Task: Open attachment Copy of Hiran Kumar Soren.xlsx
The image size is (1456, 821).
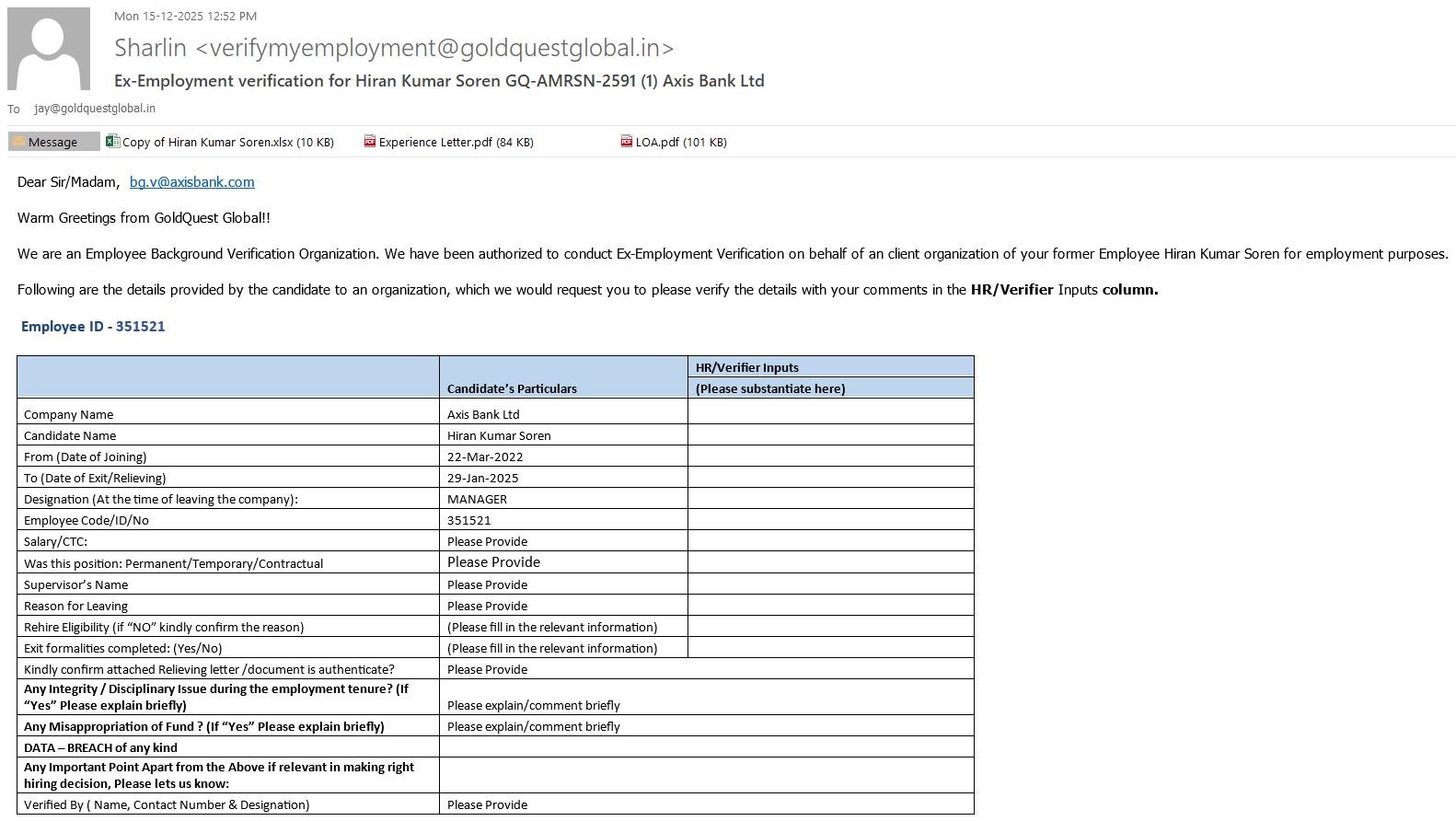Action: 220,142
